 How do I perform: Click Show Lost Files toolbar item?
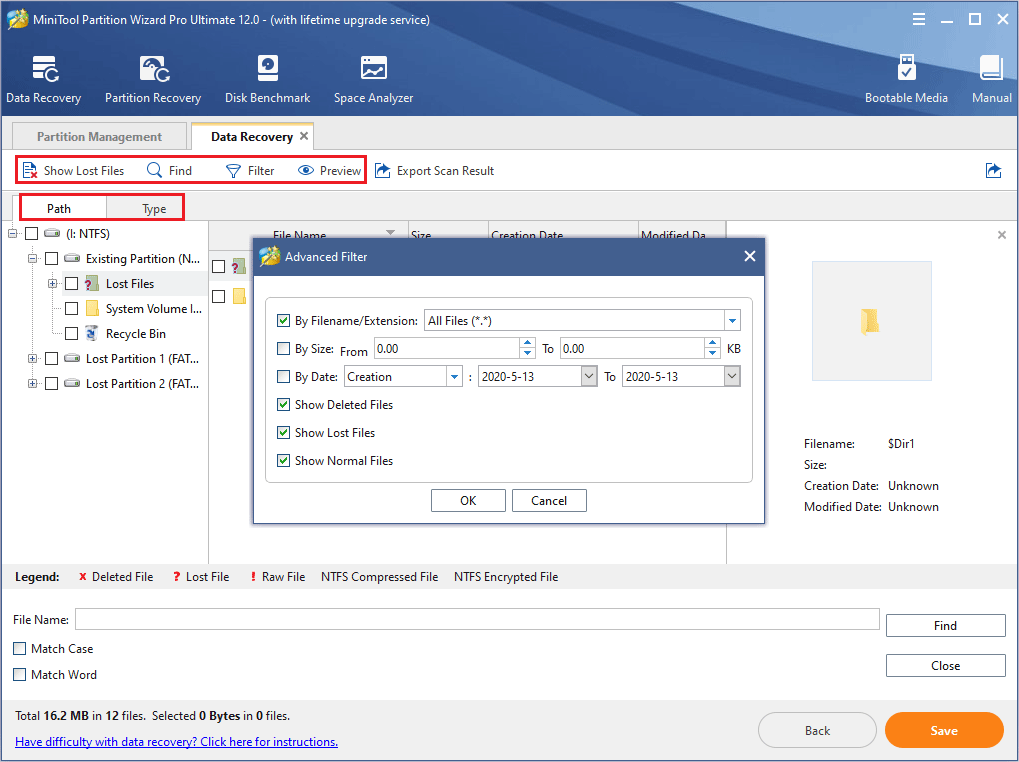(73, 171)
